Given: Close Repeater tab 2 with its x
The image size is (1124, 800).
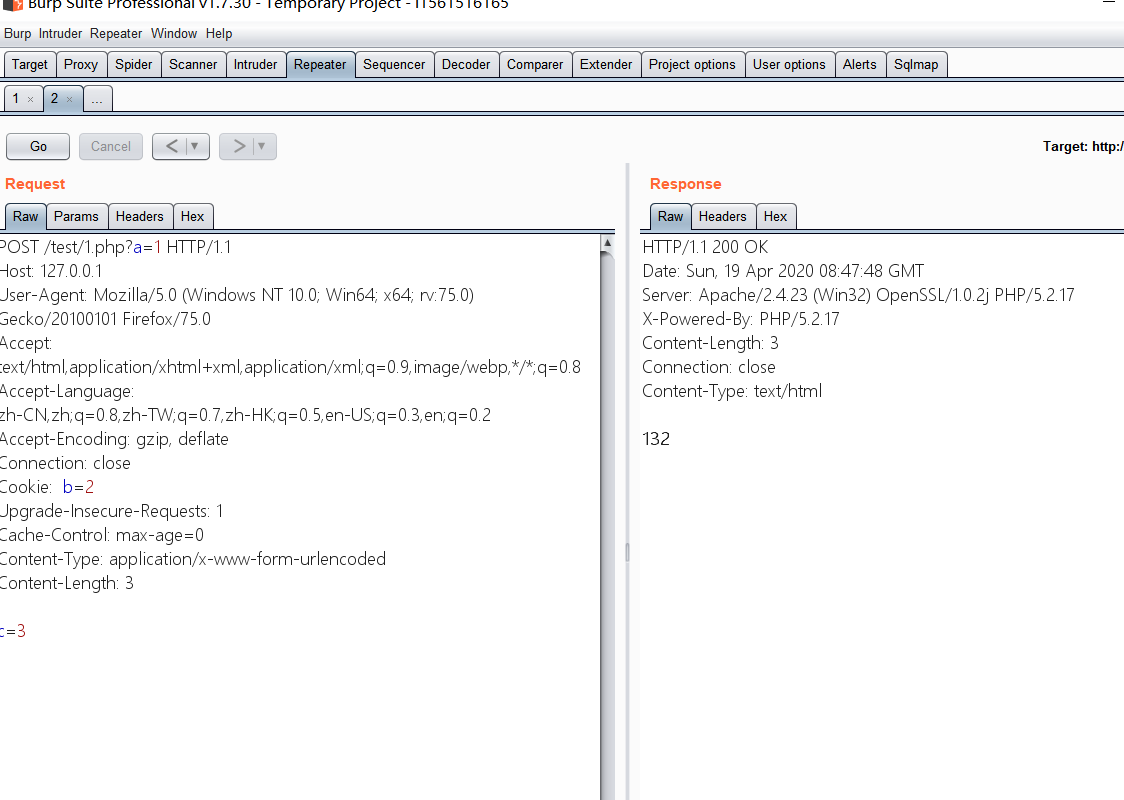Looking at the screenshot, I should 70,100.
